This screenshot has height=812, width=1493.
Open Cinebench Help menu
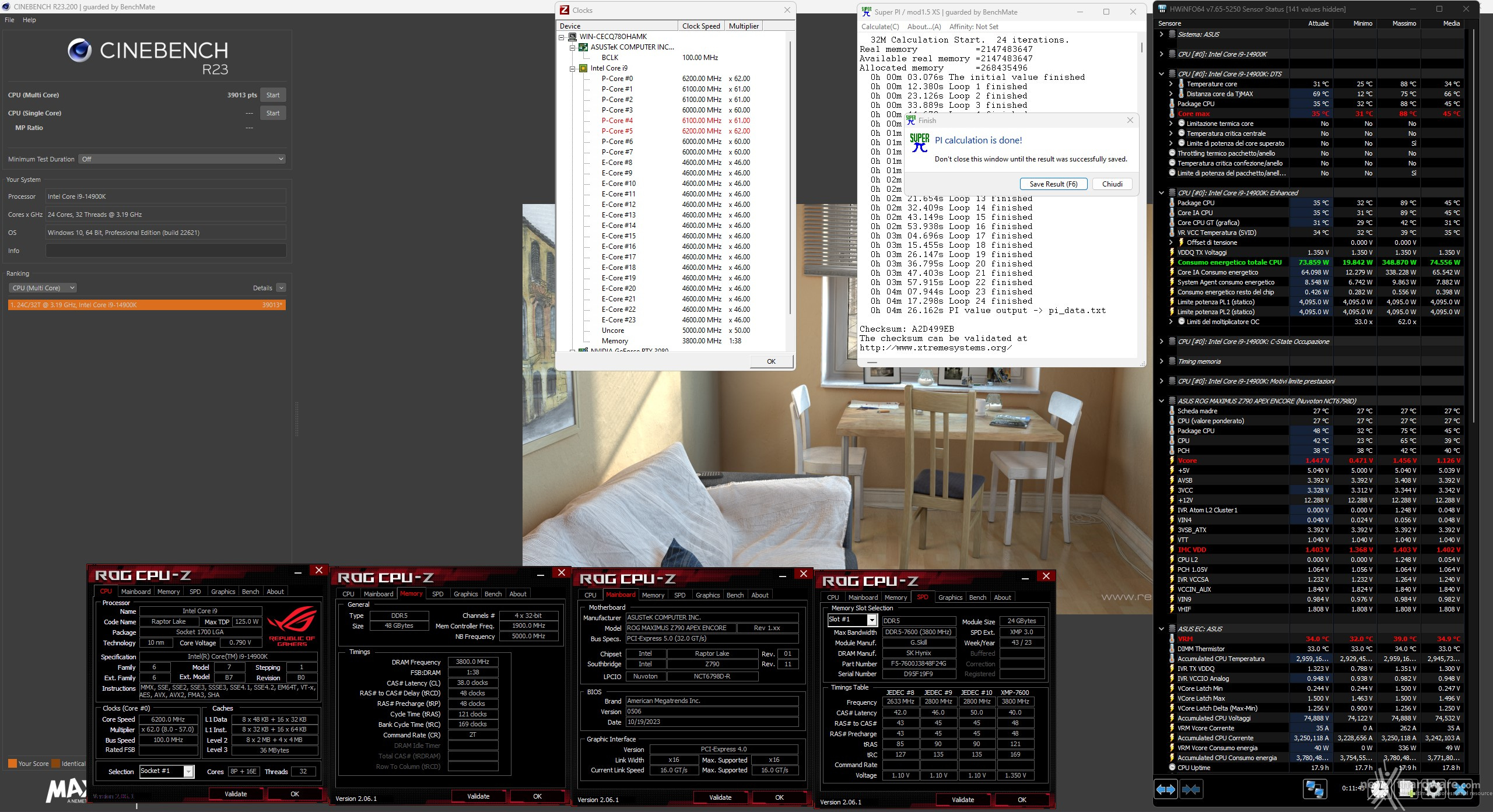click(29, 20)
